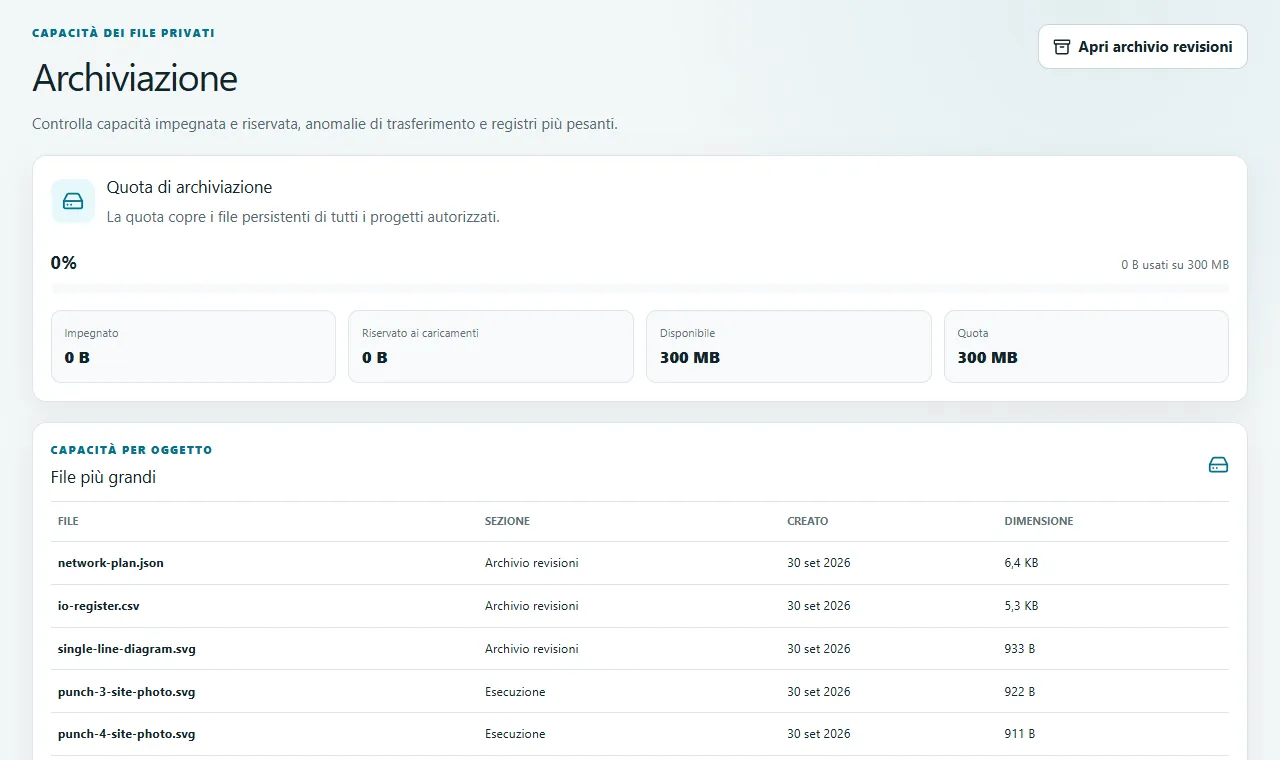The height and width of the screenshot is (760, 1280).
Task: Click Esecuzione section of punch-3-site-photo.svg
Action: pyautogui.click(x=515, y=692)
